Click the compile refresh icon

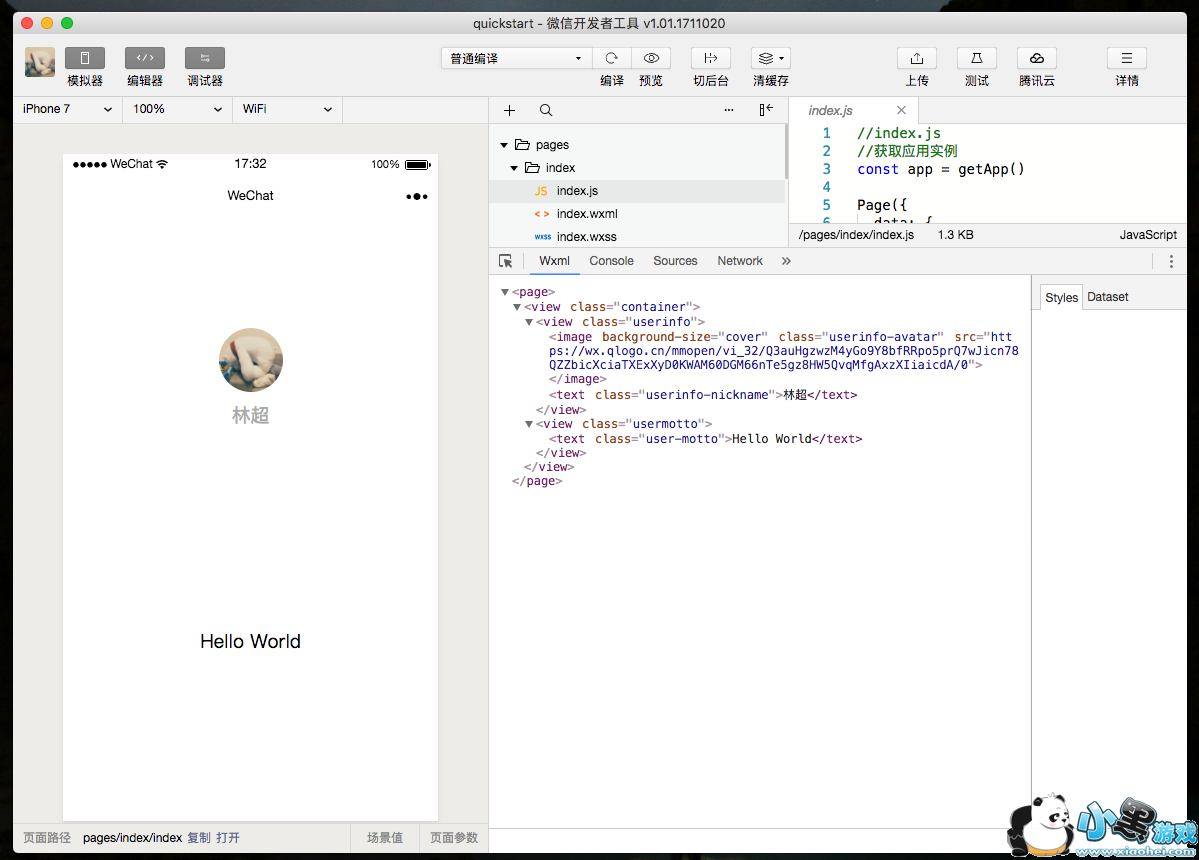pos(612,58)
